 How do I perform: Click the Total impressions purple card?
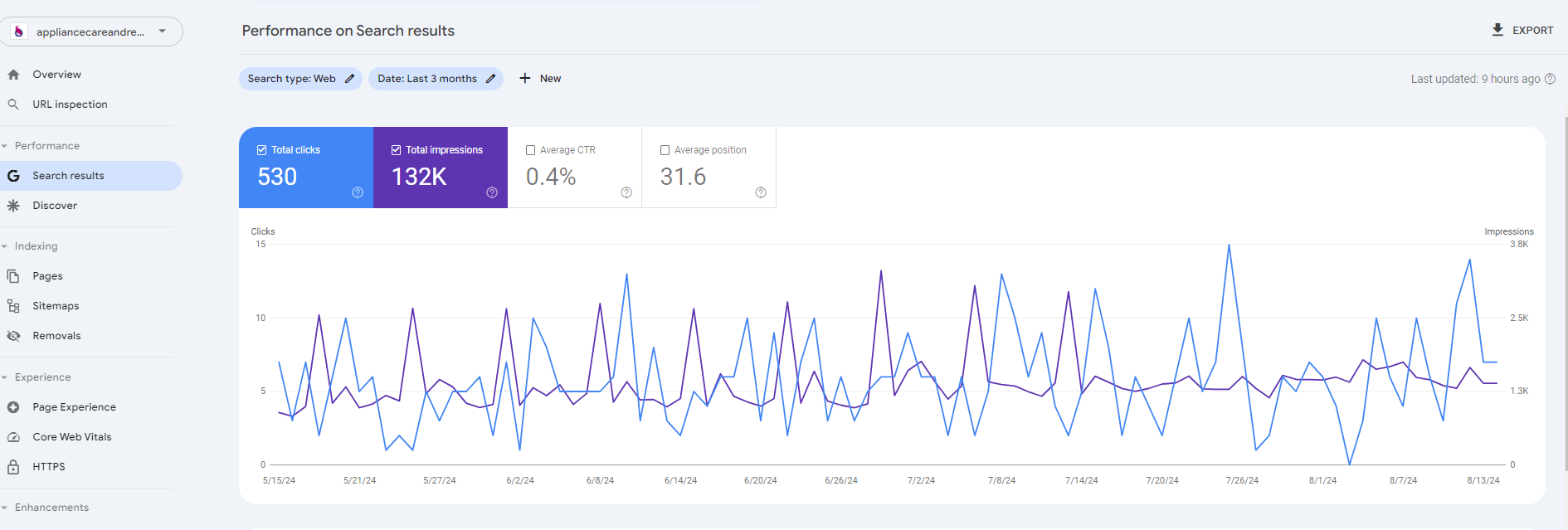tap(440, 168)
